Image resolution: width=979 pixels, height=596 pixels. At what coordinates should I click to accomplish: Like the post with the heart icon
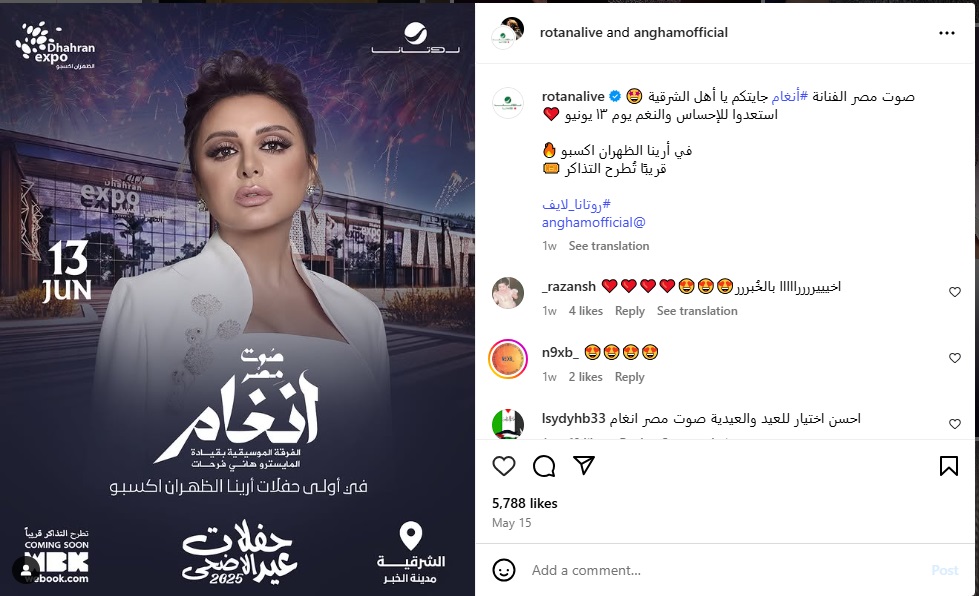point(504,466)
